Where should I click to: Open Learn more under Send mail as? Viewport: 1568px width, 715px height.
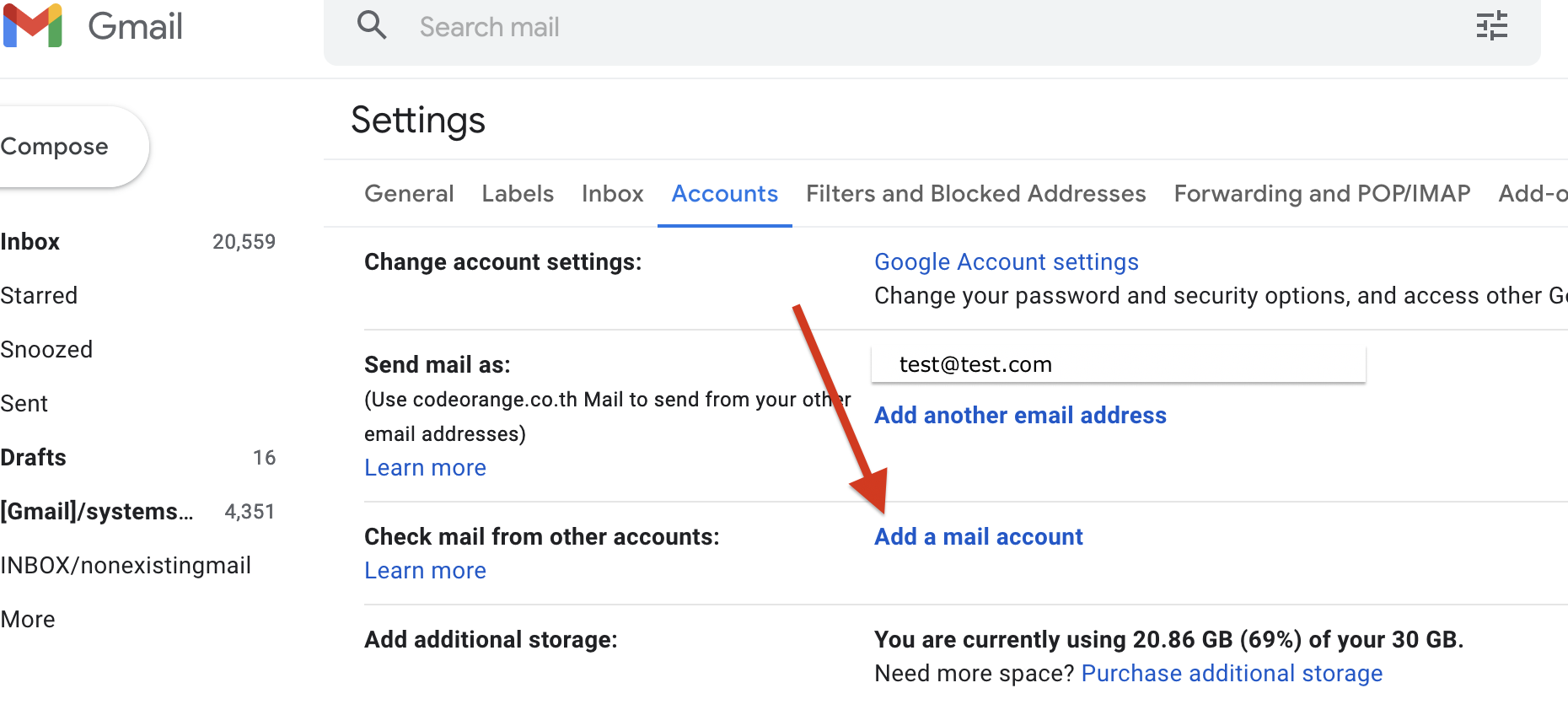[425, 468]
